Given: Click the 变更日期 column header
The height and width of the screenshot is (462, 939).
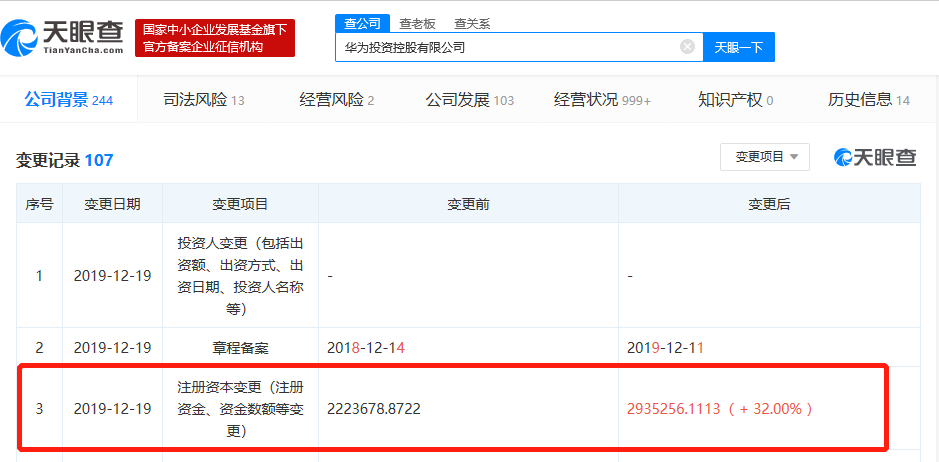Looking at the screenshot, I should tap(112, 204).
